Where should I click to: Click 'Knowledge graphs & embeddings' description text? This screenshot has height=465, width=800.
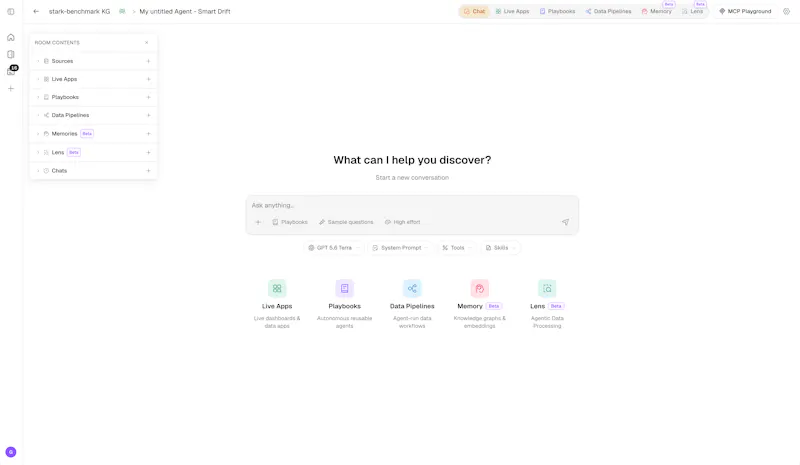[x=480, y=322]
